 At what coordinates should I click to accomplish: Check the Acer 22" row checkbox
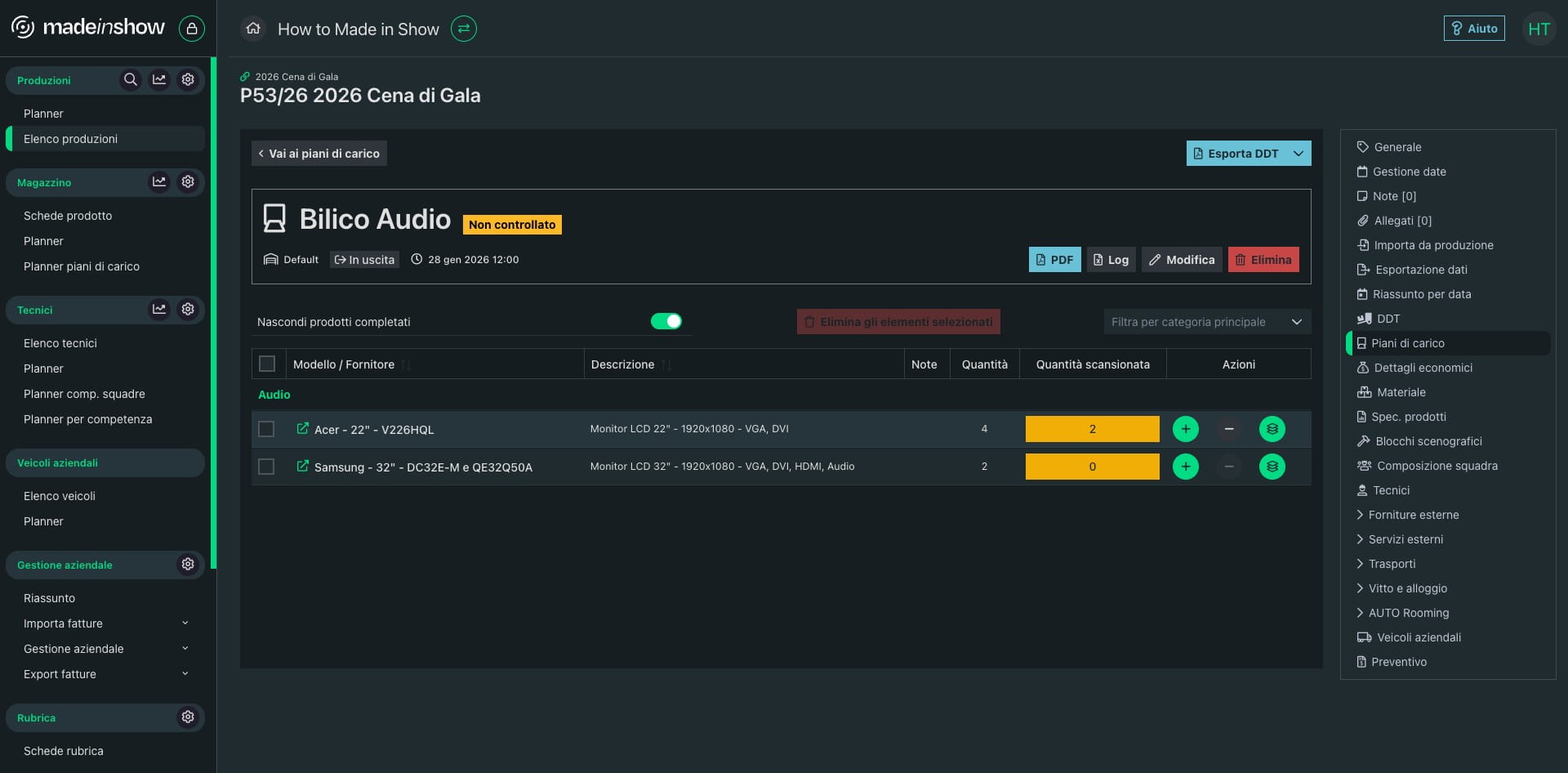(266, 429)
